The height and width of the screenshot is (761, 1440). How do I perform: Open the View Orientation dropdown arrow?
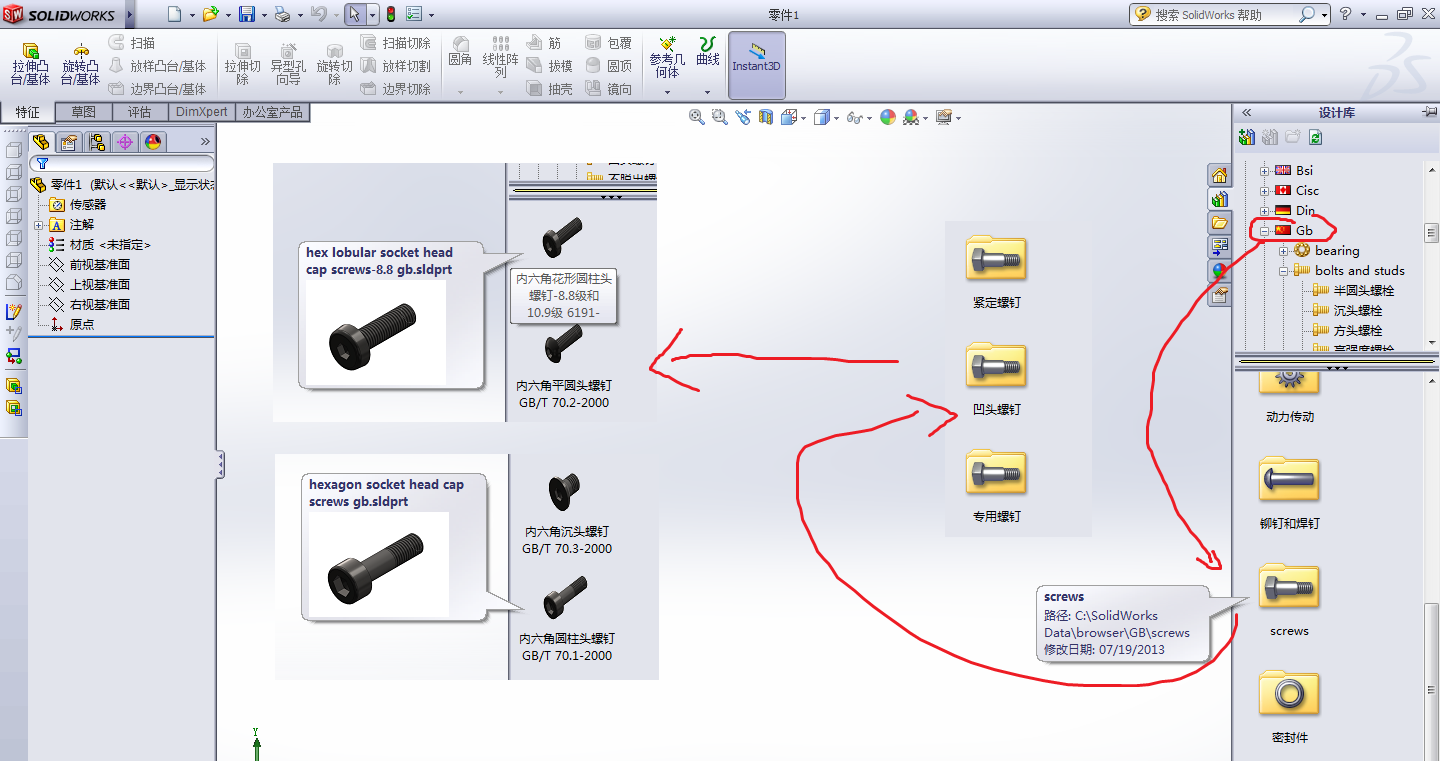(x=803, y=118)
